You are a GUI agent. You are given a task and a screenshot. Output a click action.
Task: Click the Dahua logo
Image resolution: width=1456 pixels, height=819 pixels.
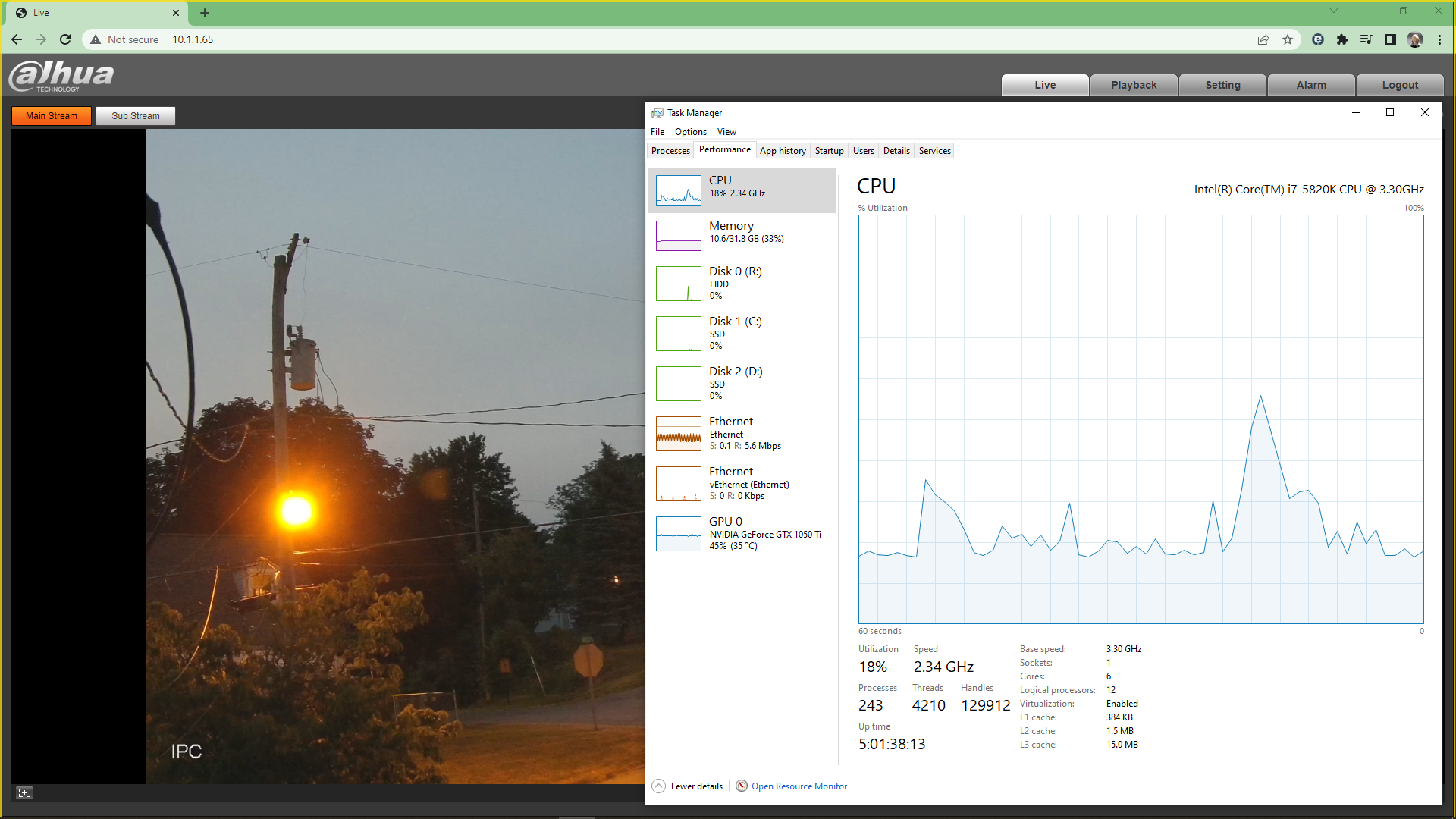tap(61, 76)
